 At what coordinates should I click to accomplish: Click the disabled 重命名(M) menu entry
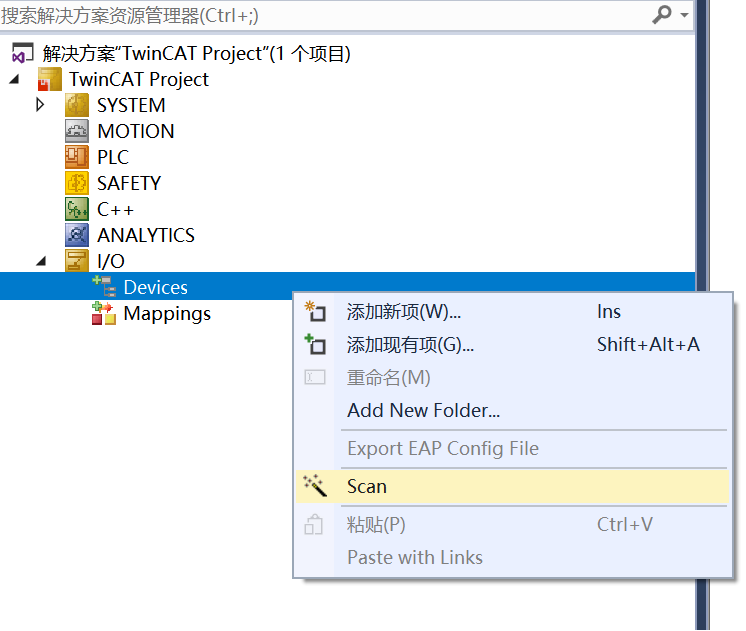pos(512,378)
